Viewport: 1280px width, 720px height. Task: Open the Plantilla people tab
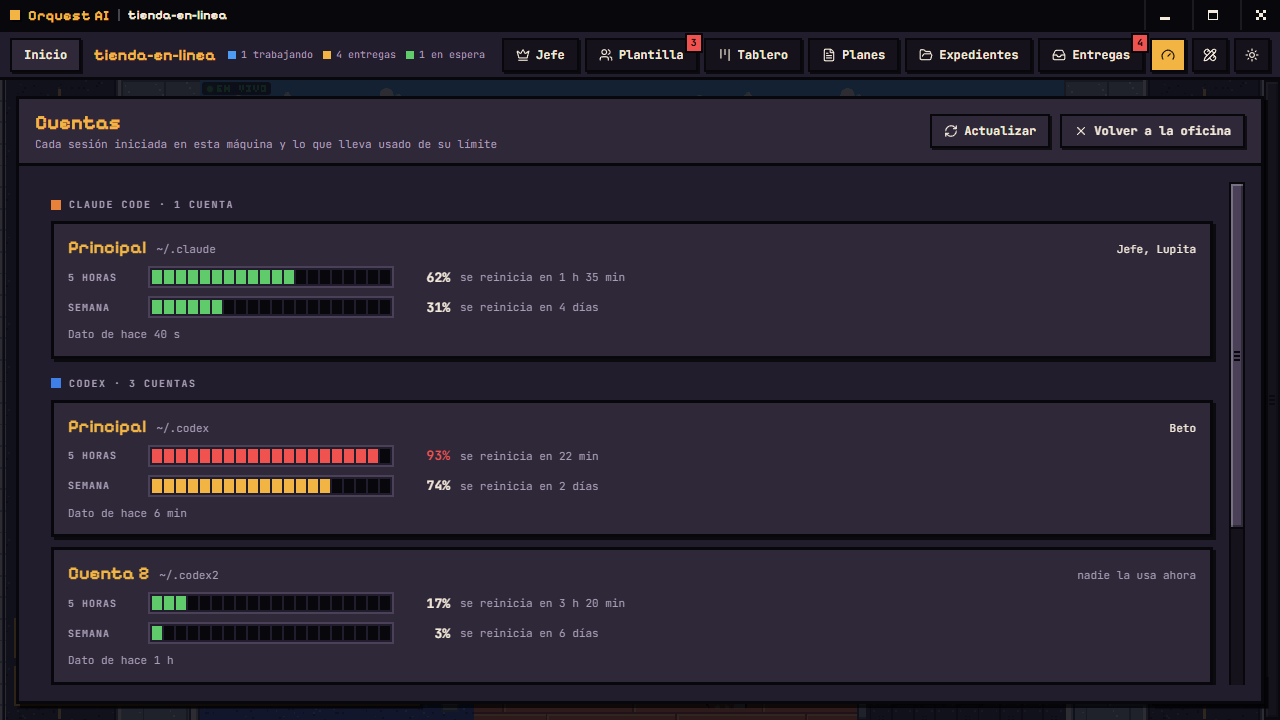641,55
